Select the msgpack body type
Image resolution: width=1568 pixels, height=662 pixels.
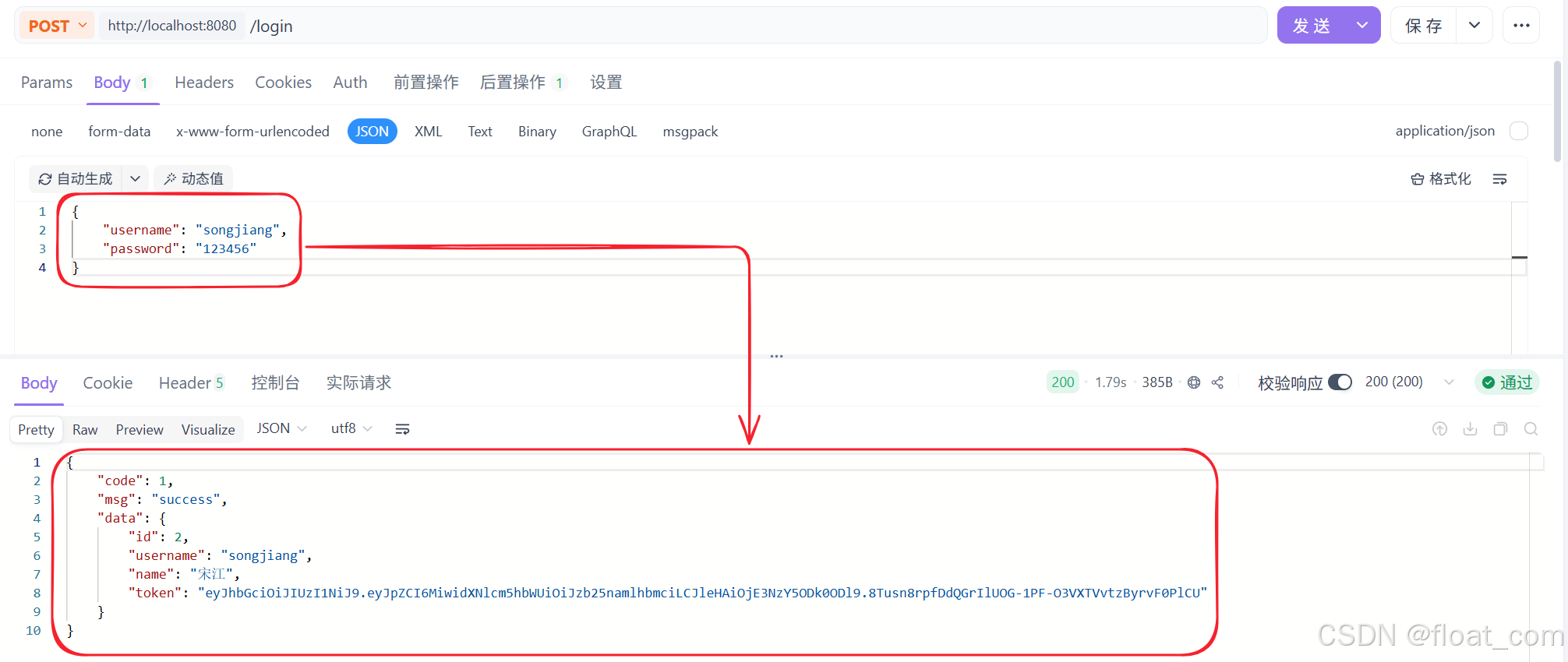point(690,132)
